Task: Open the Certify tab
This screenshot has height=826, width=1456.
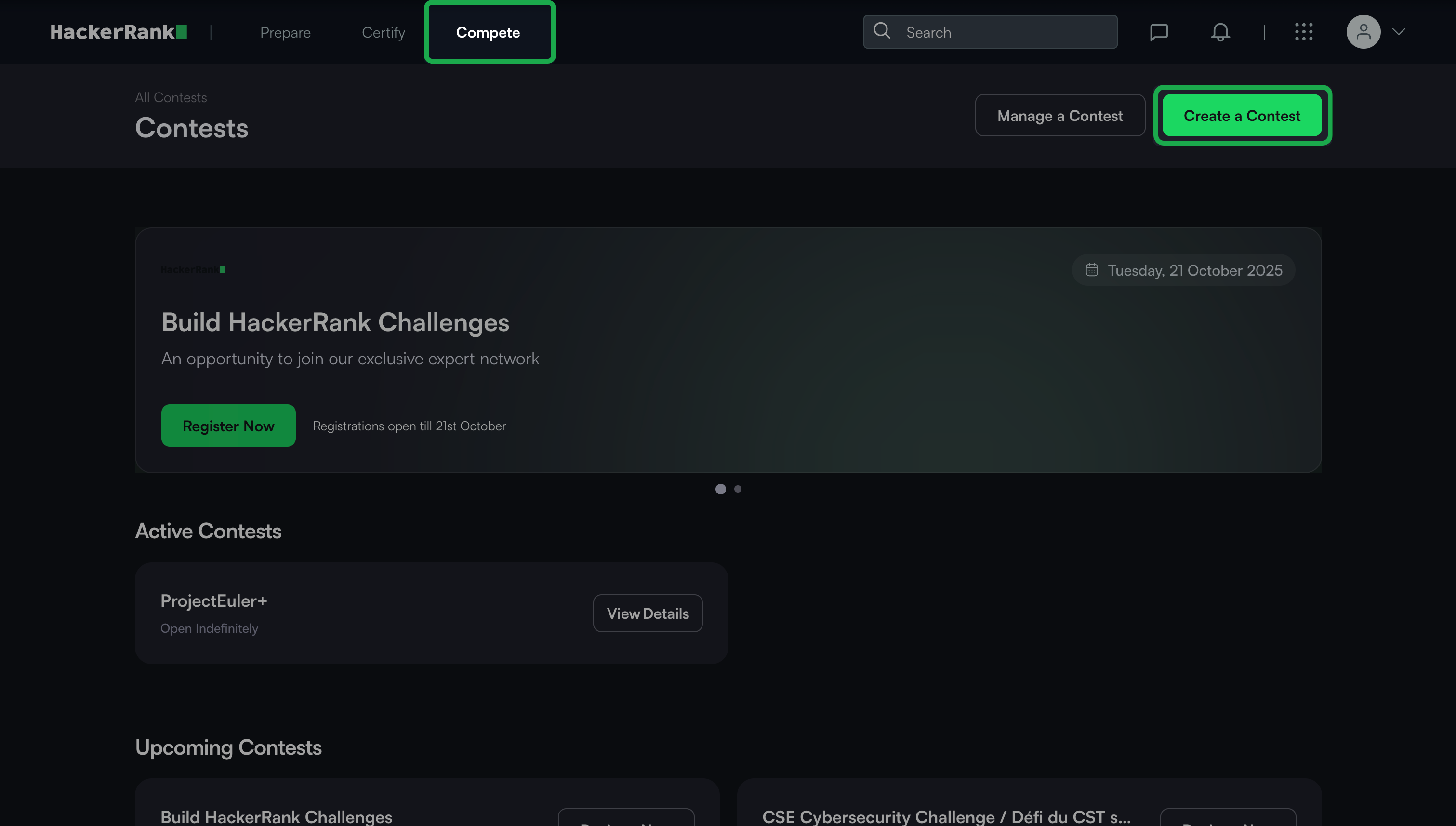Action: [384, 32]
